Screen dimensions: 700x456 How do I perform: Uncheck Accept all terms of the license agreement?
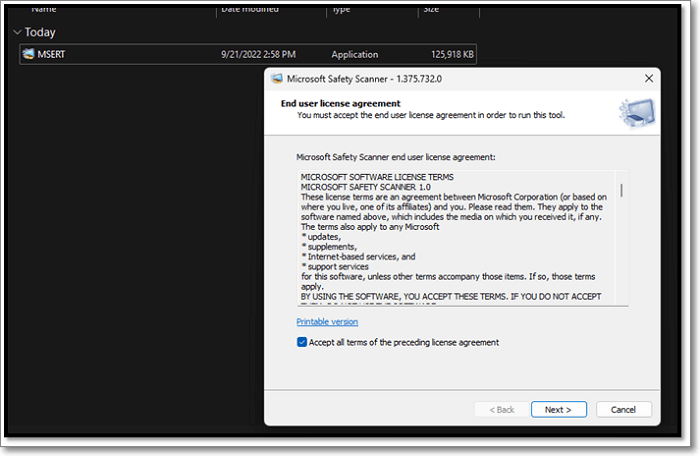tap(302, 342)
